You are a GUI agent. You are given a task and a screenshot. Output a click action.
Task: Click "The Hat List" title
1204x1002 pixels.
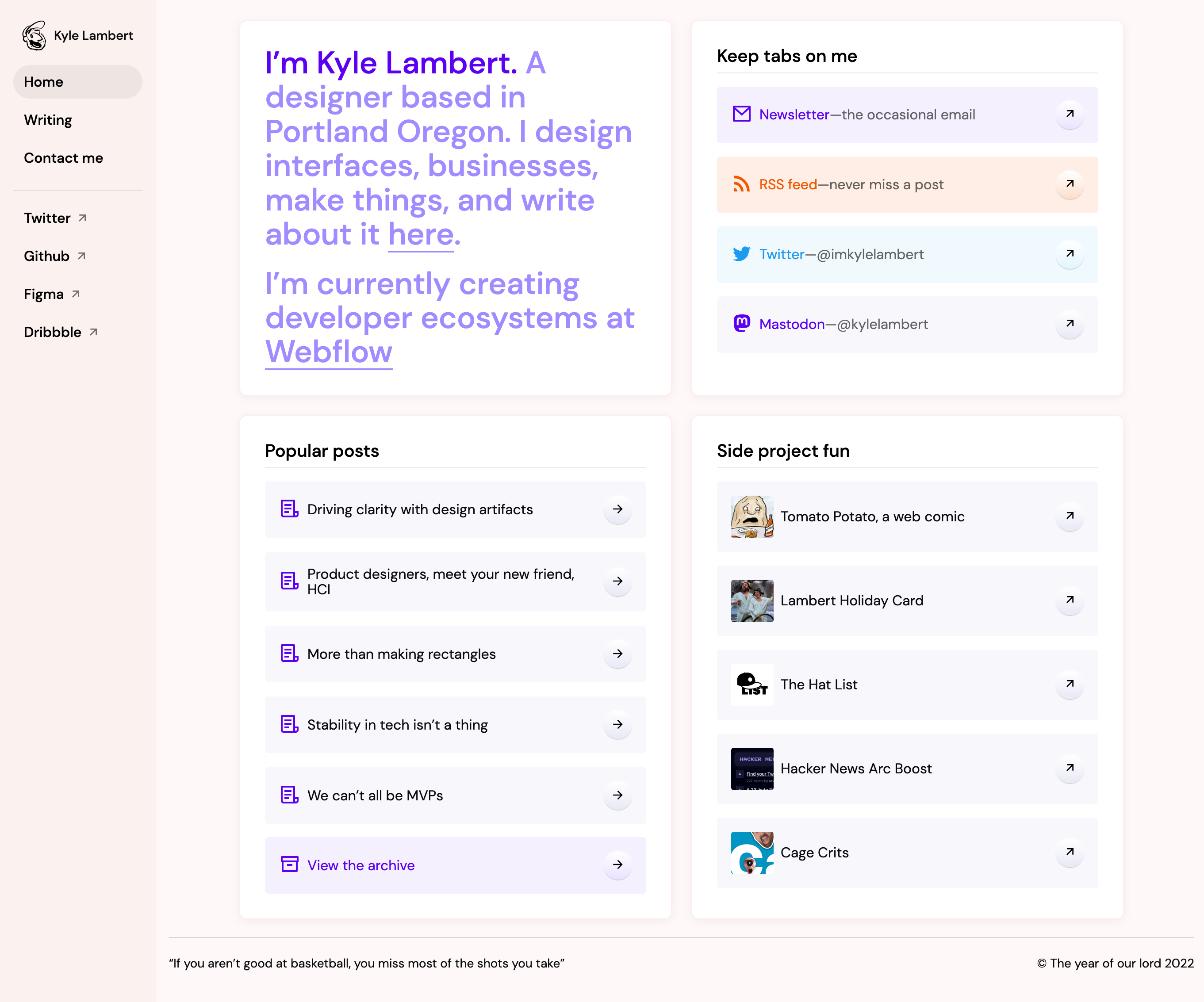point(819,685)
